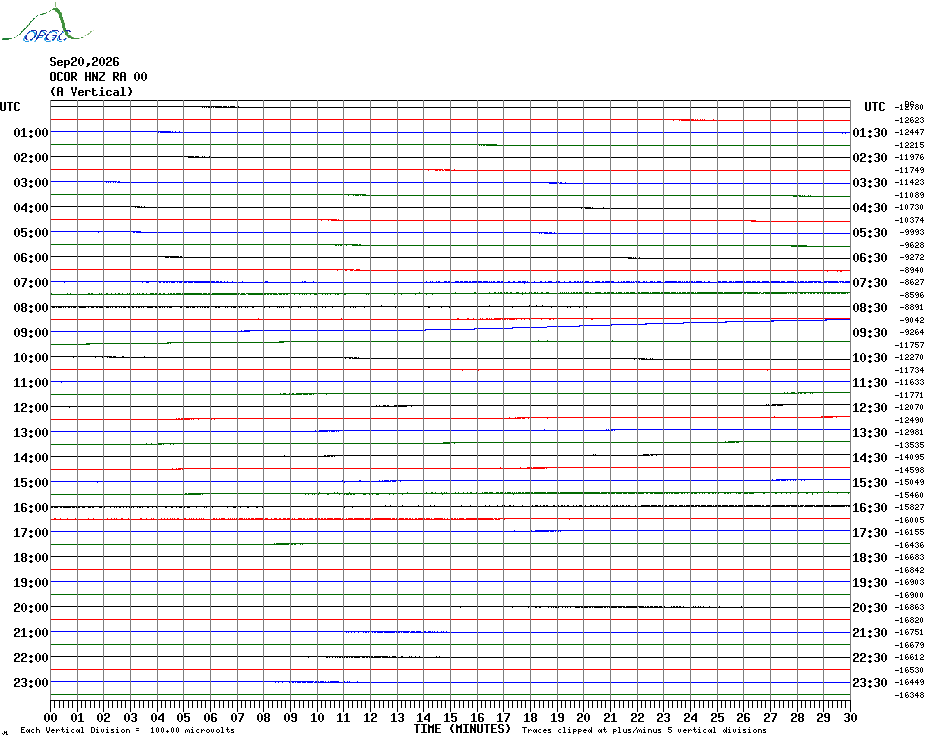Select the 23:00 hour label on left
This screenshot has width=930, height=744.
tap(31, 683)
